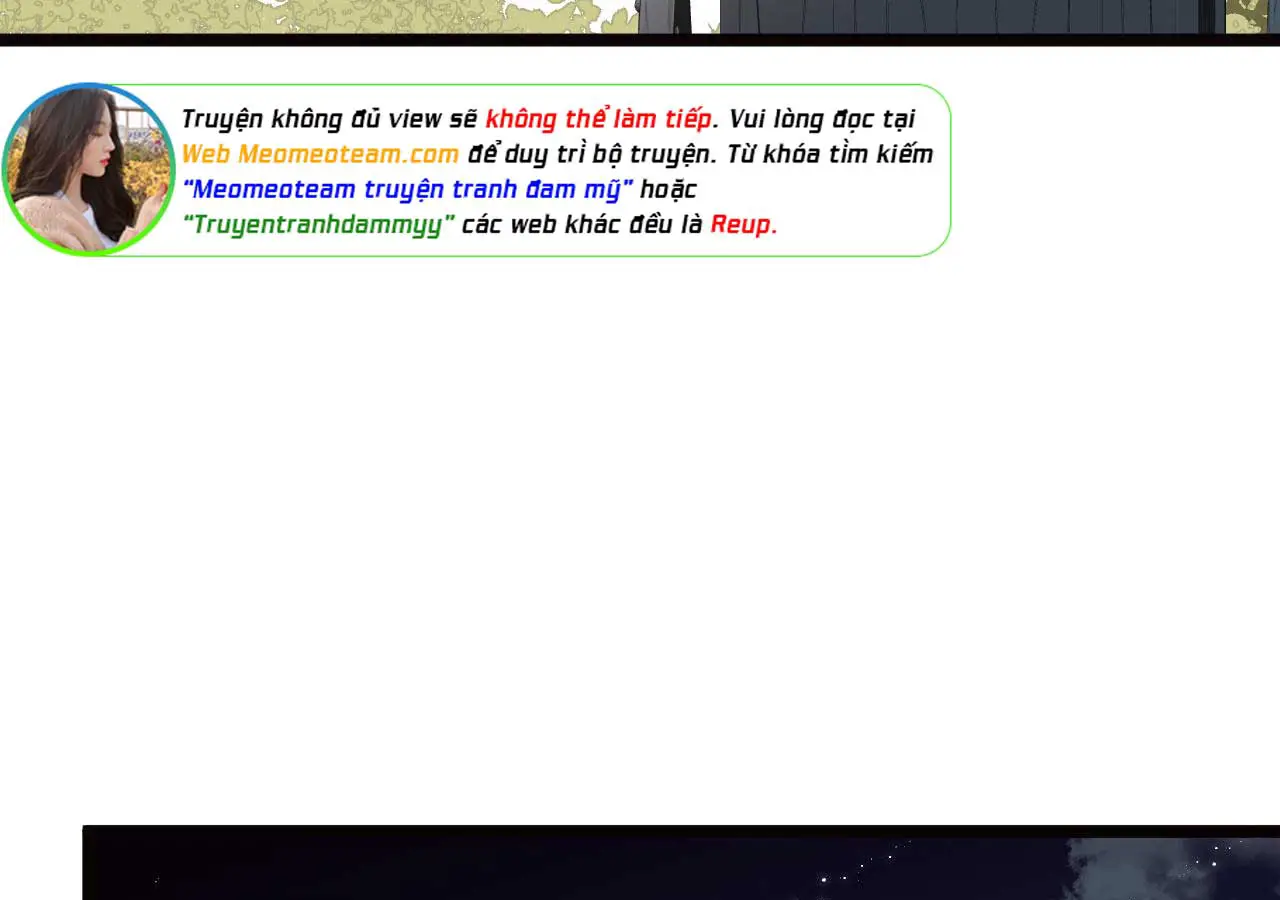This screenshot has height=900, width=1280.
Task: Click the dark grey building in top panel
Action: (x=960, y=15)
